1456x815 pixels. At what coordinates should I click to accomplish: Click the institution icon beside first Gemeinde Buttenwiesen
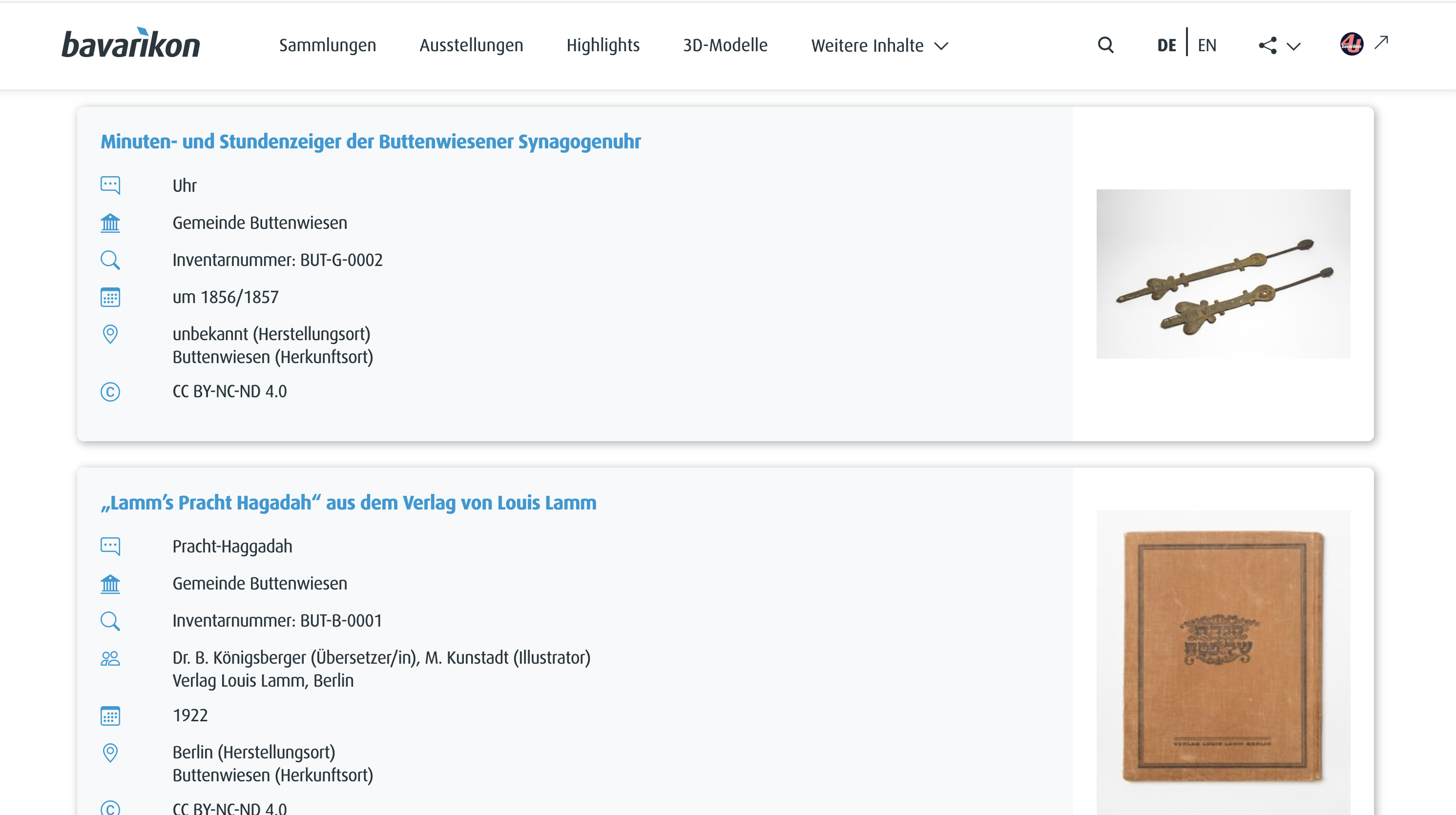click(x=110, y=223)
